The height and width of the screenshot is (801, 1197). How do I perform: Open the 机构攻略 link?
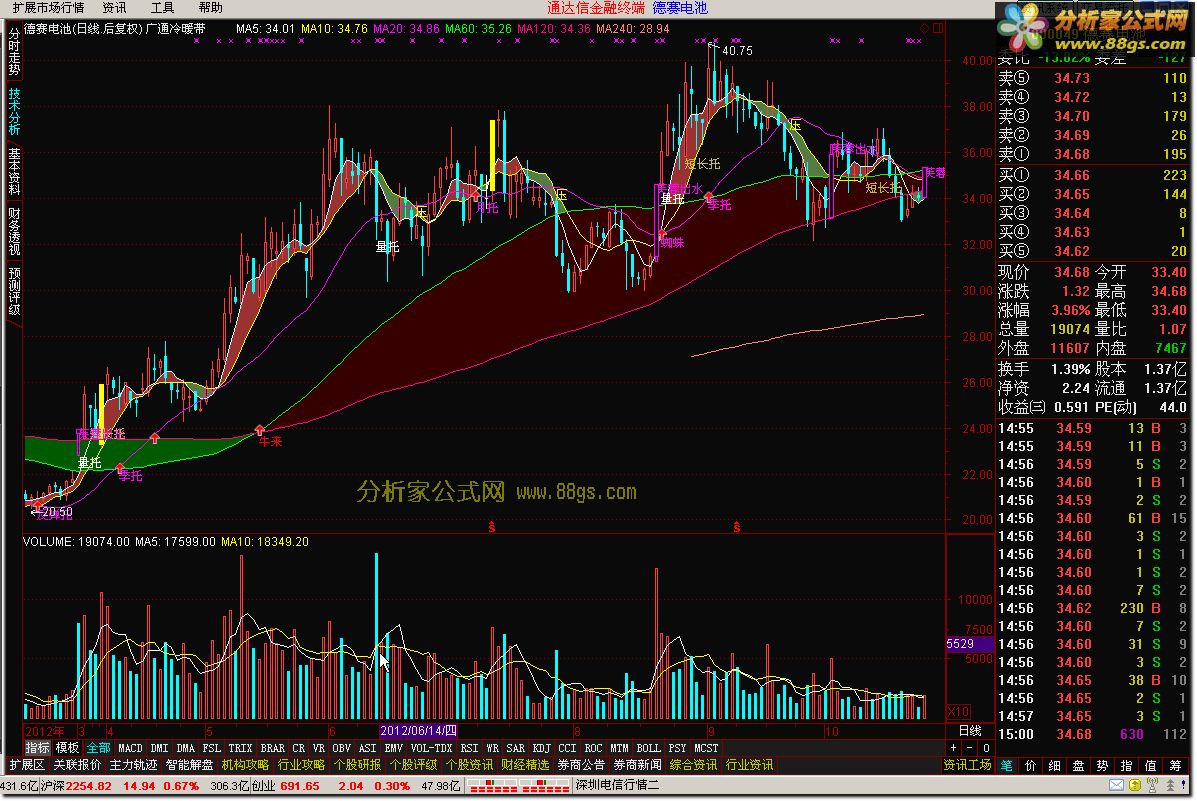[x=245, y=765]
